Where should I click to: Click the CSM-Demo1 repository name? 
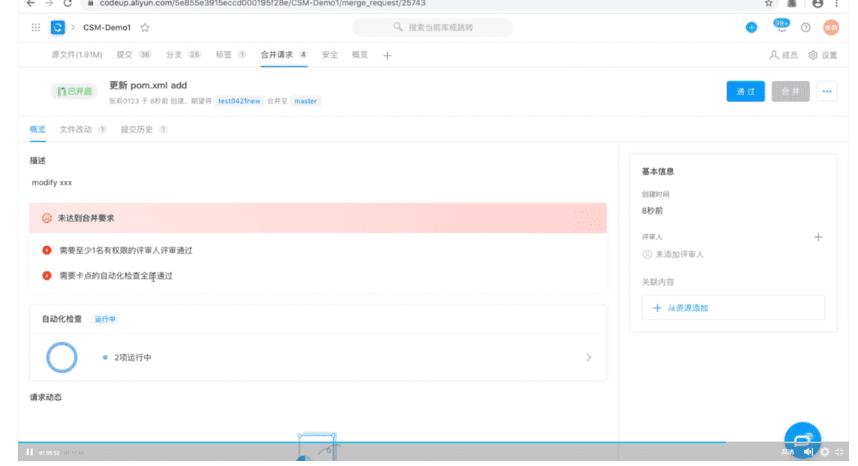(107, 27)
